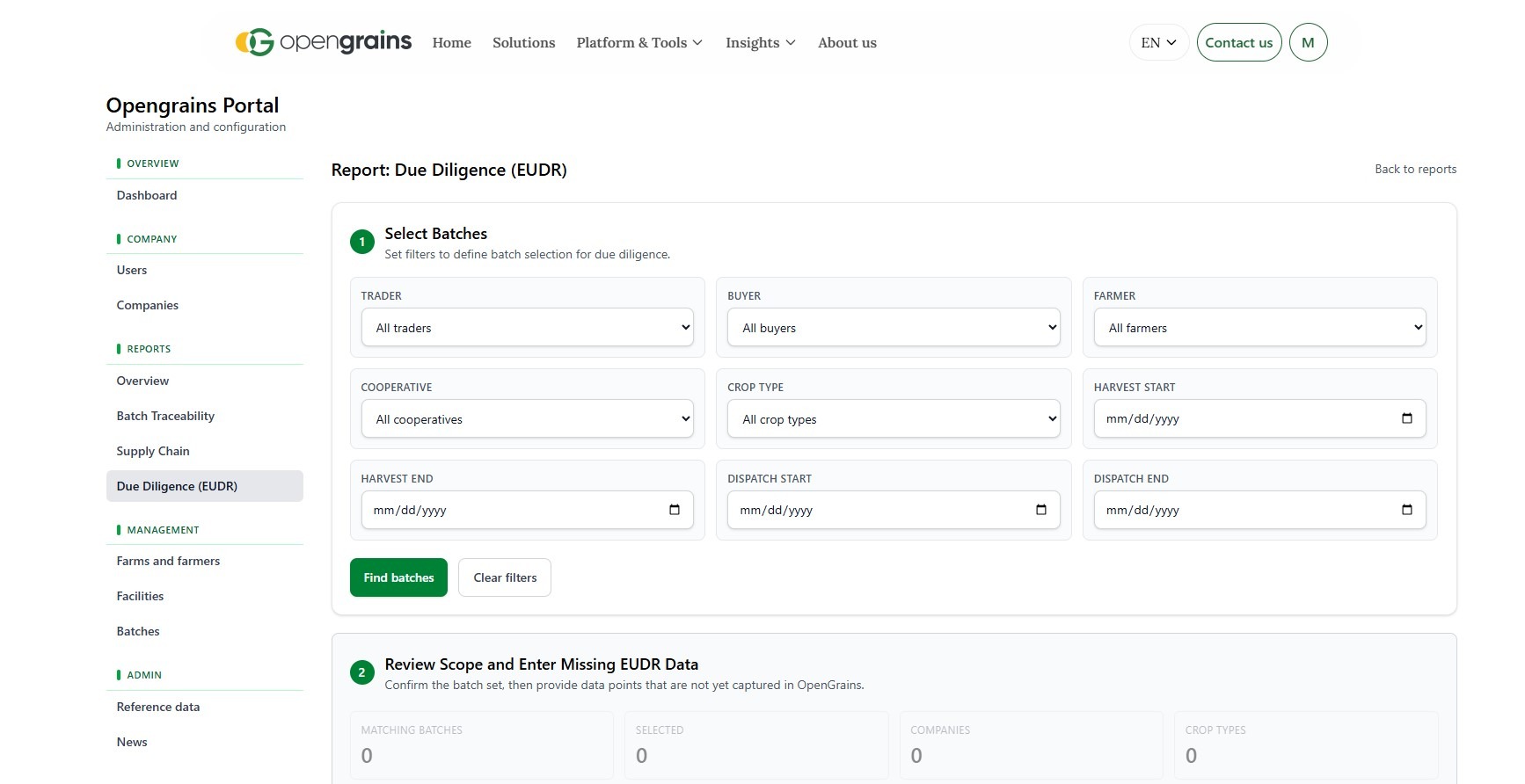This screenshot has height=784, width=1525.
Task: Click 'Report: Due Diligence (EUDR)' title
Action: click(449, 170)
